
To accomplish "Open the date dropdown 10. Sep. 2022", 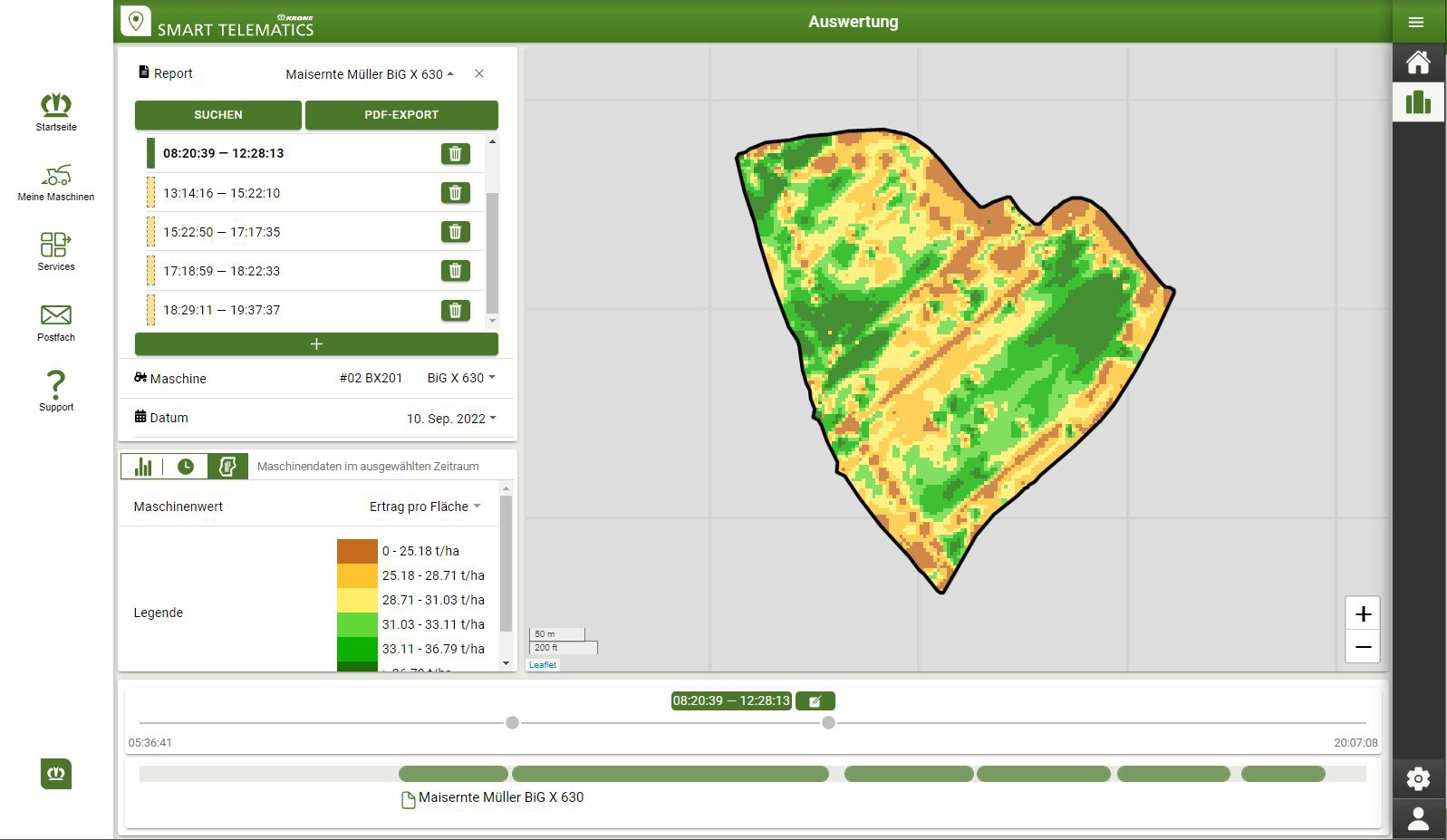I will 451,419.
